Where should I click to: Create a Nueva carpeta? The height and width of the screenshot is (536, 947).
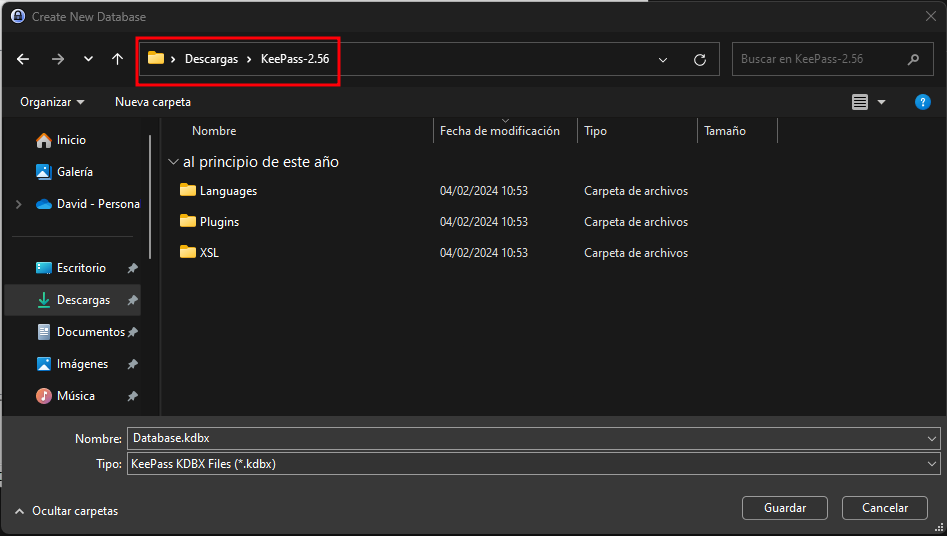click(153, 102)
